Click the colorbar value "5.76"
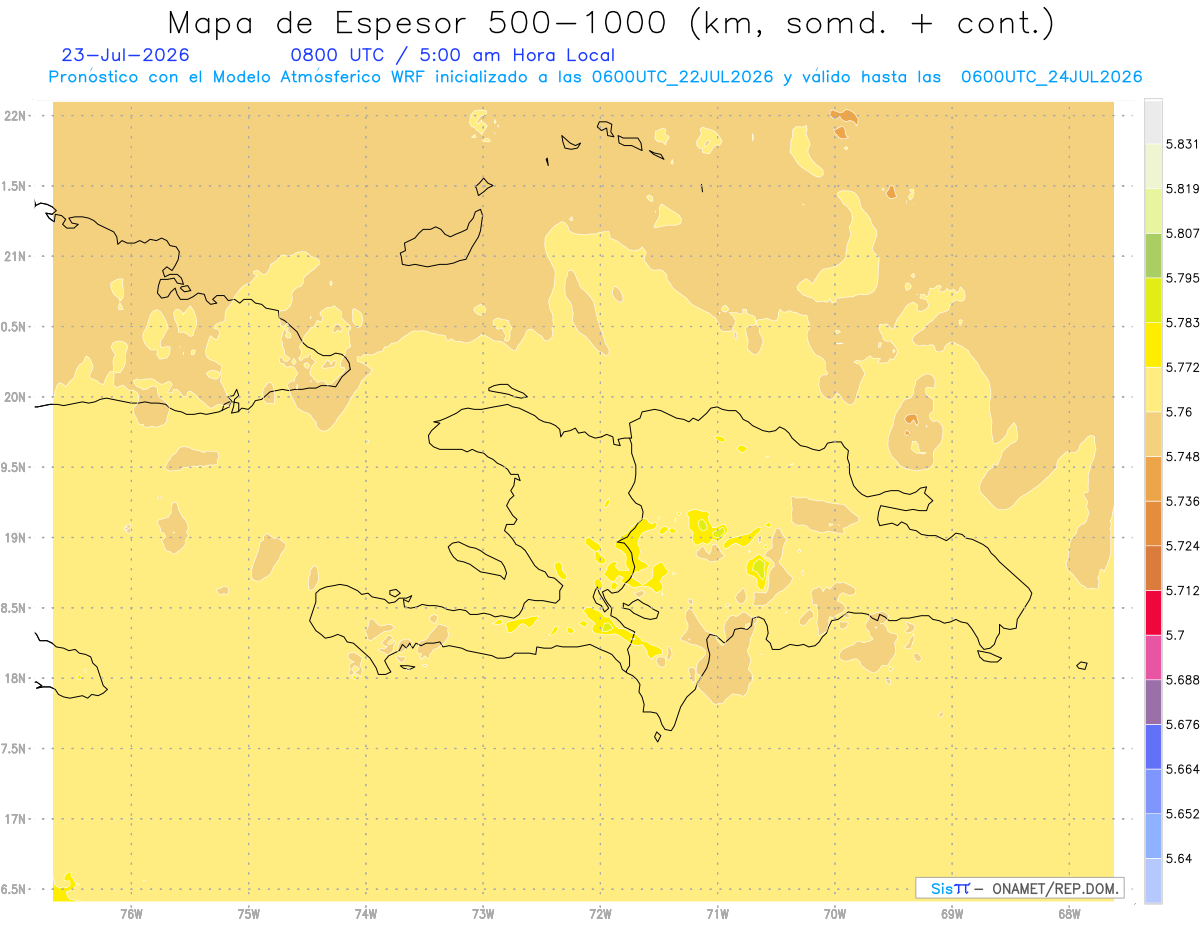This screenshot has width=1200, height=927. click(x=1179, y=412)
